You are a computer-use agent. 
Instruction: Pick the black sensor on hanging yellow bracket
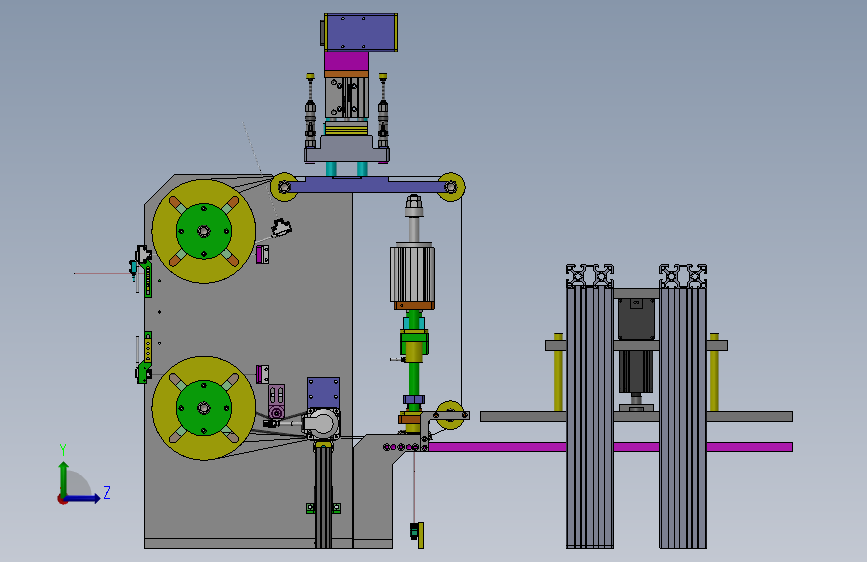pyautogui.click(x=414, y=531)
